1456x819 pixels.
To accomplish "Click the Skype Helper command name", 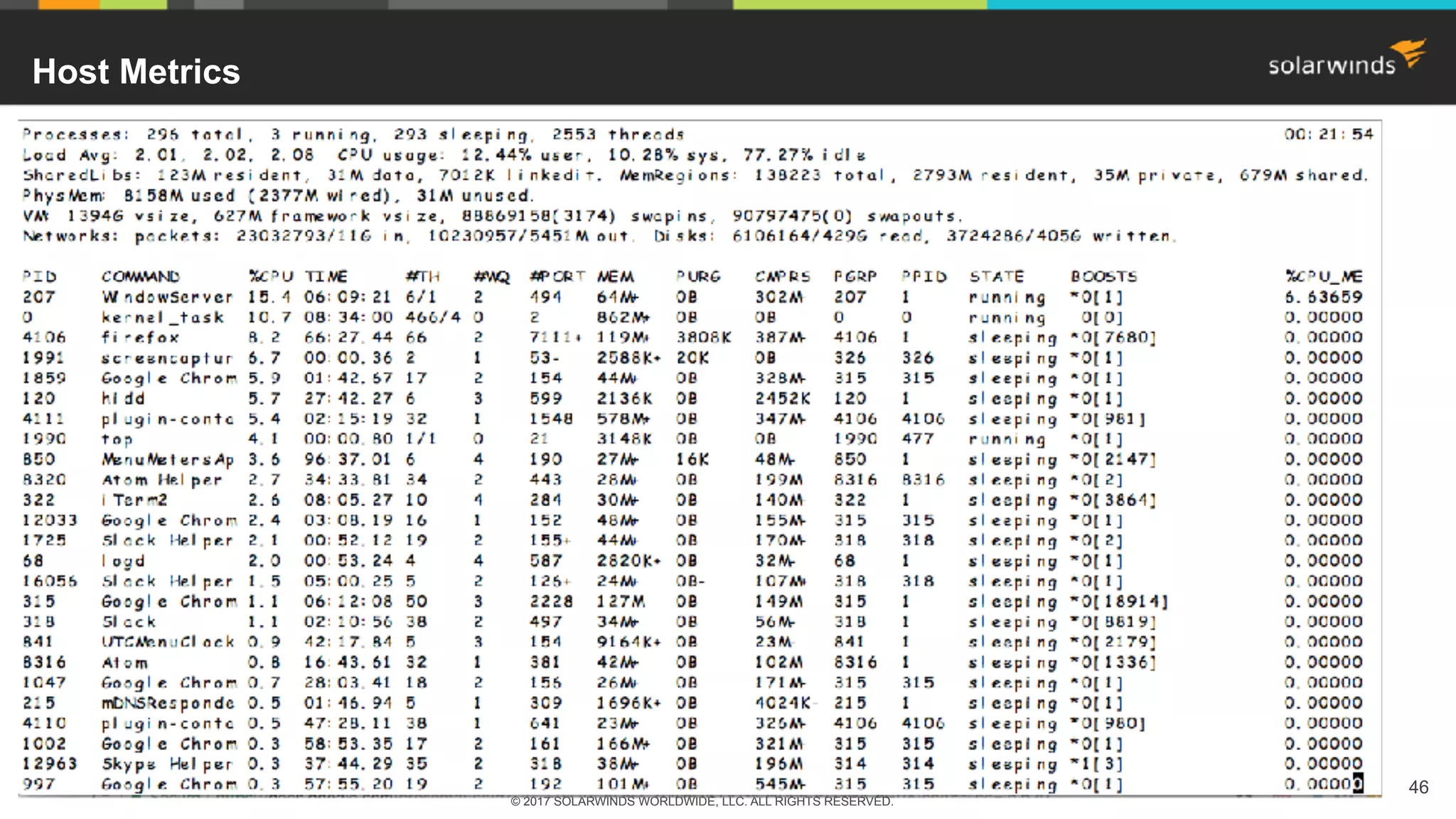I will tap(167, 764).
